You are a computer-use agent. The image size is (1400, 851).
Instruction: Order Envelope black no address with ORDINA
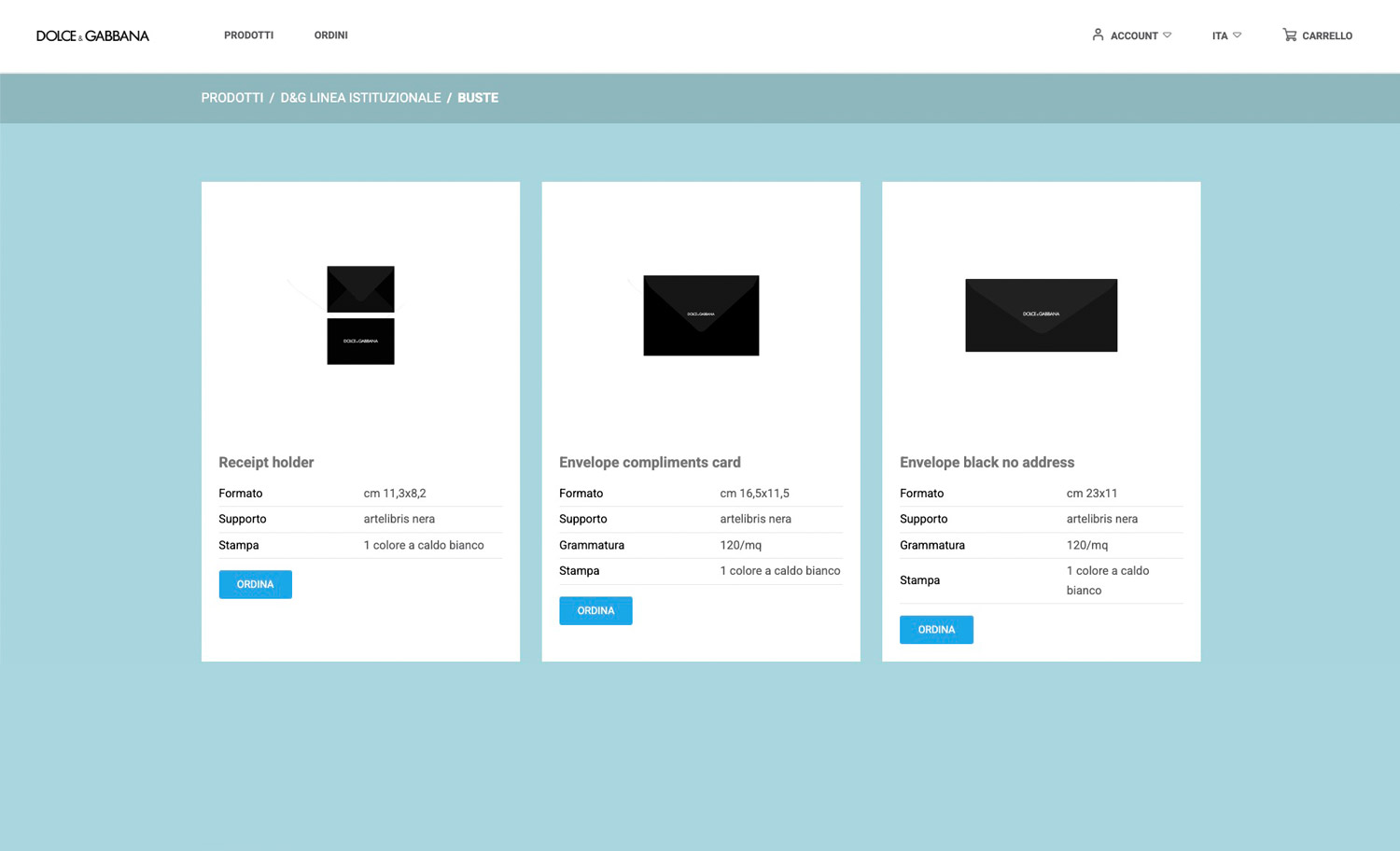(936, 630)
